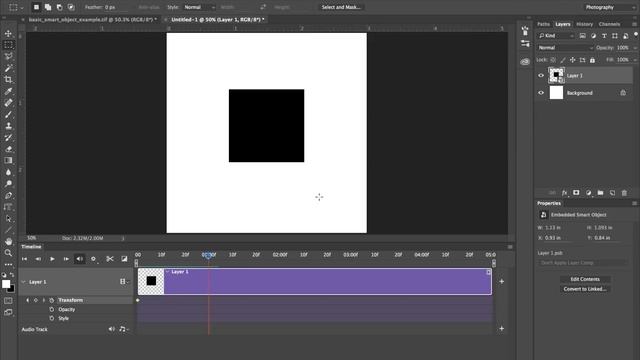Select the Magic Wand tool
Screen dimensions: 640x360
(8, 68)
